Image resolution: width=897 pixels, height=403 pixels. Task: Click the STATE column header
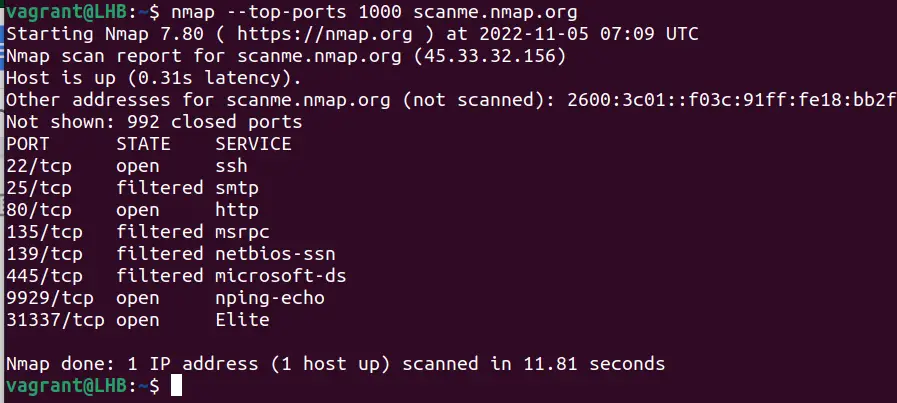click(144, 144)
